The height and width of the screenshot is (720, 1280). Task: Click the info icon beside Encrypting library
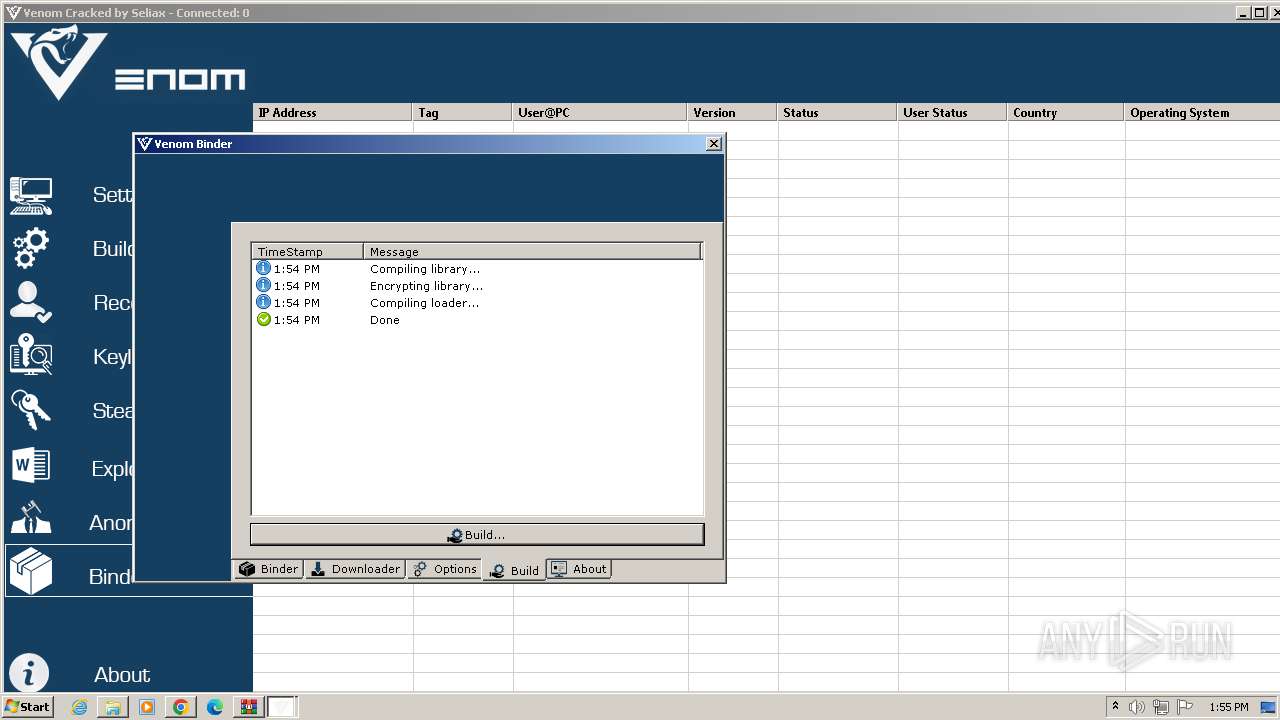point(263,285)
